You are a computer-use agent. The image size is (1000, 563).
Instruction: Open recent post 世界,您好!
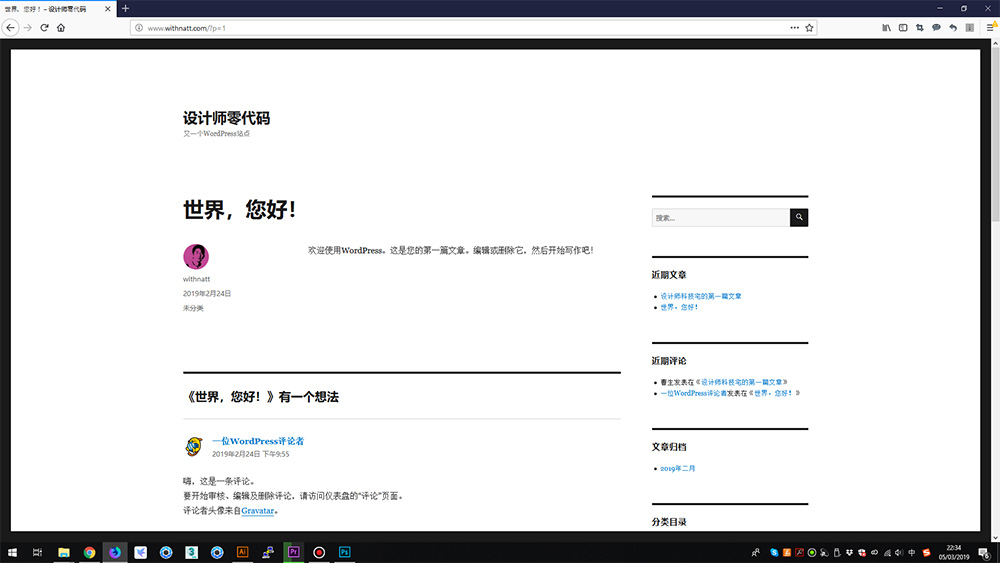coord(679,307)
